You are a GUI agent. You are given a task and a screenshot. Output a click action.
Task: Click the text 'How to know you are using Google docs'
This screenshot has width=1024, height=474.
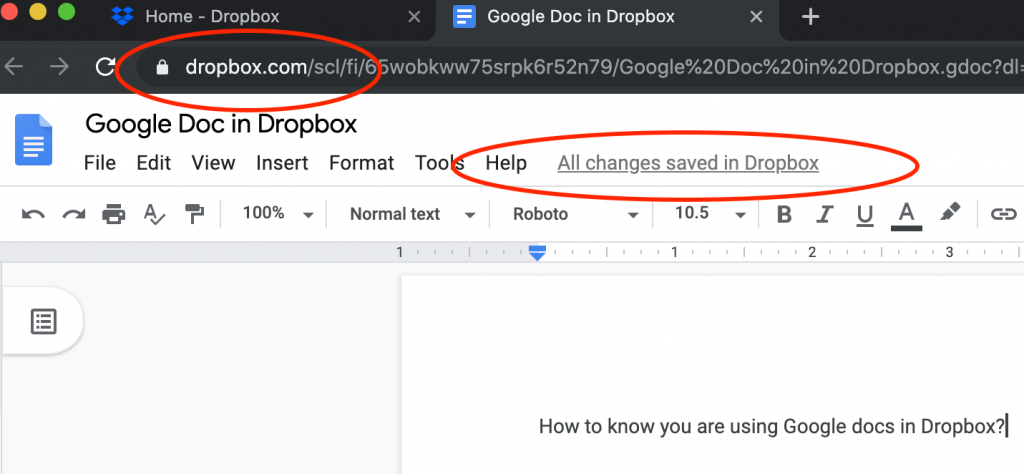tap(718, 427)
